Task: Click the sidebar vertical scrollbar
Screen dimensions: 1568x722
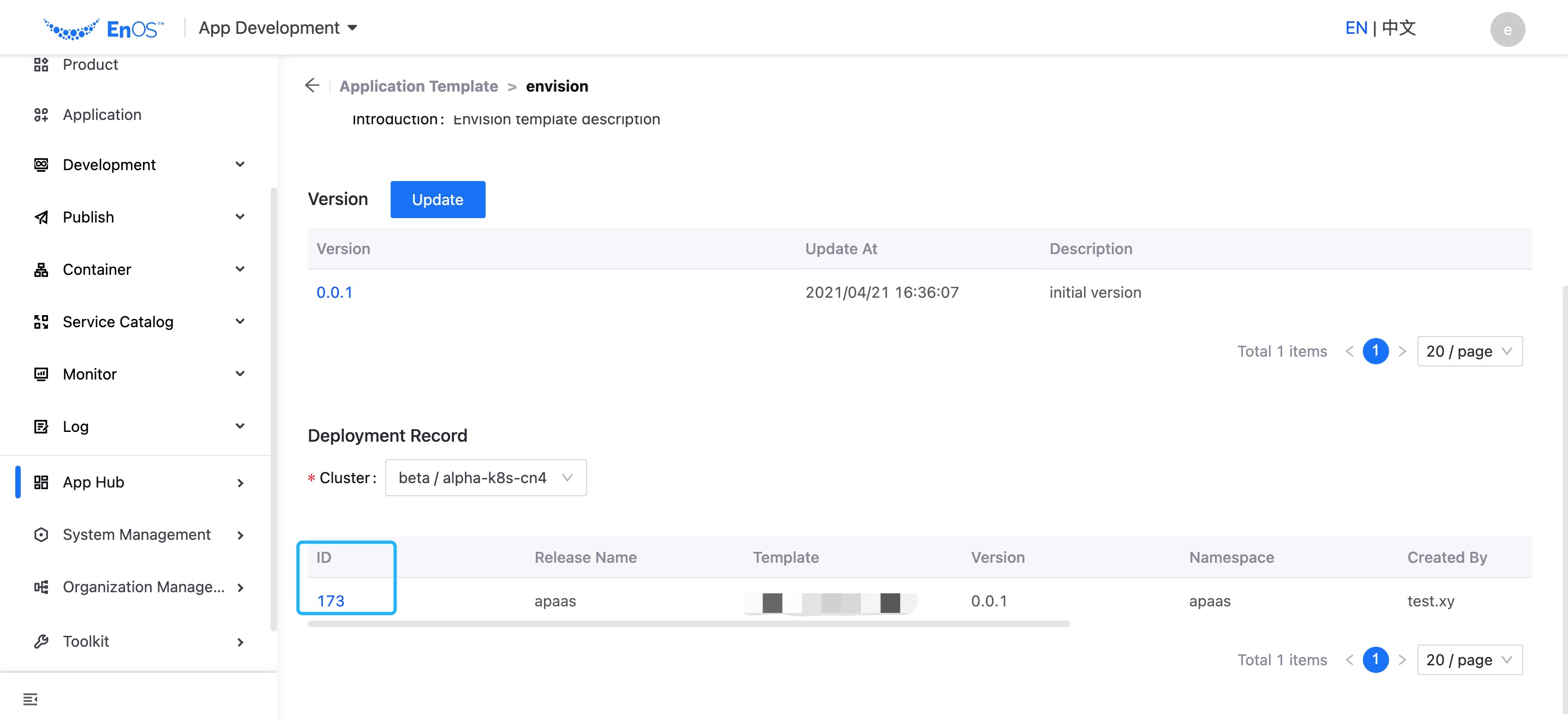Action: [x=273, y=410]
